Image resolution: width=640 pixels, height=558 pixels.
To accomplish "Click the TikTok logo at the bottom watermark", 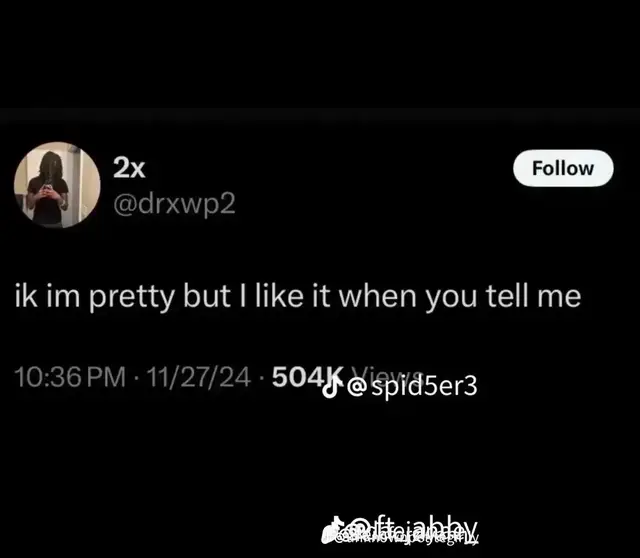I will (333, 530).
